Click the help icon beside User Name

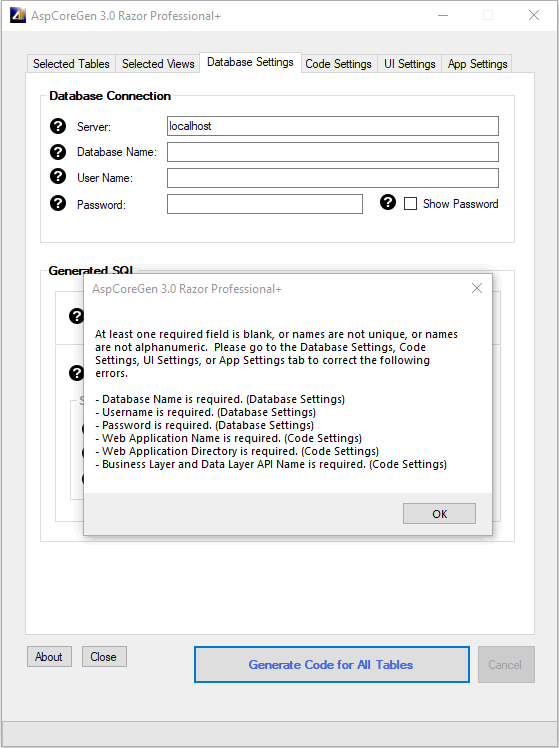[x=58, y=176]
